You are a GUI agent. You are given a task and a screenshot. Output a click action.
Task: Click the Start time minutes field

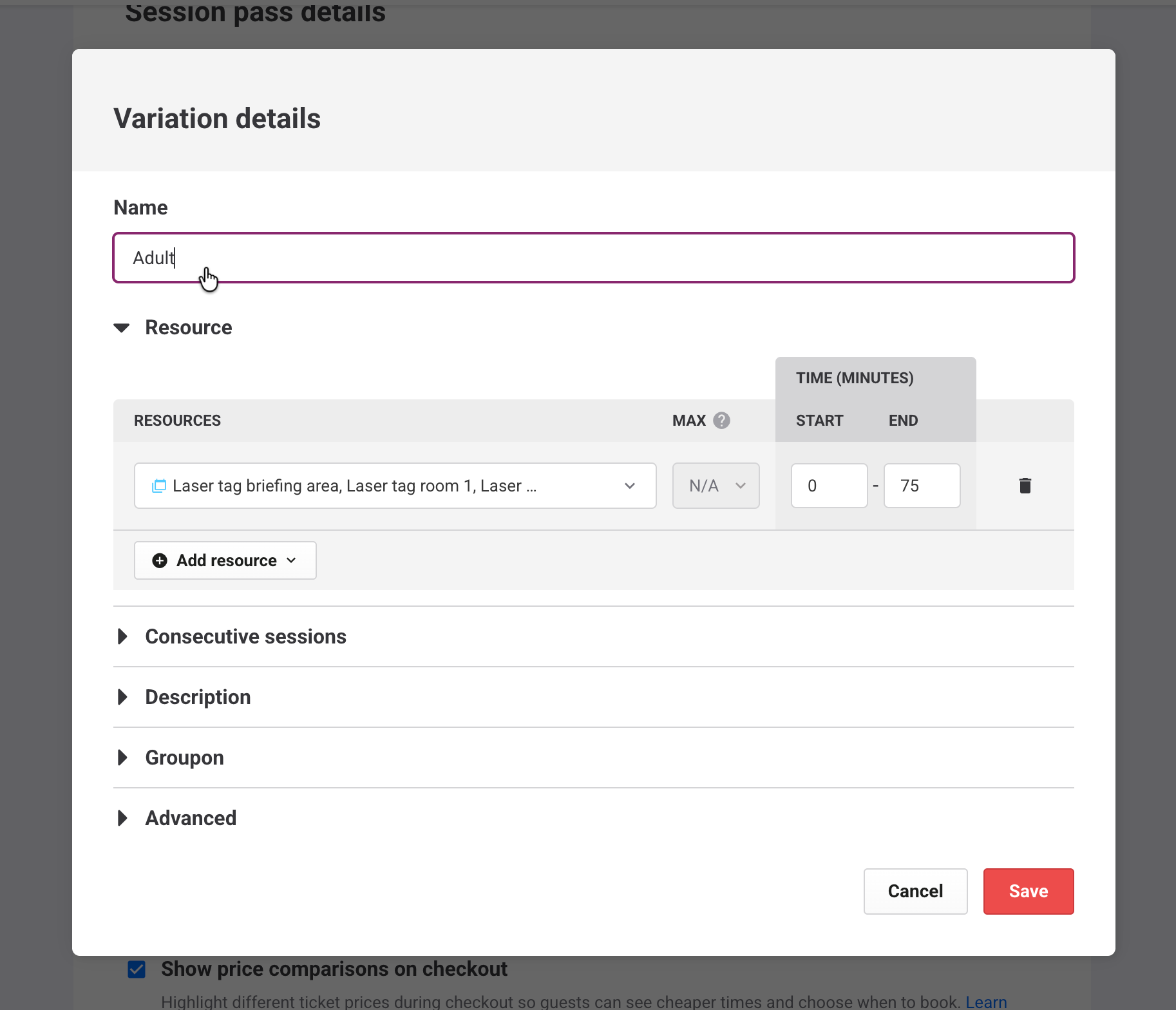point(829,486)
